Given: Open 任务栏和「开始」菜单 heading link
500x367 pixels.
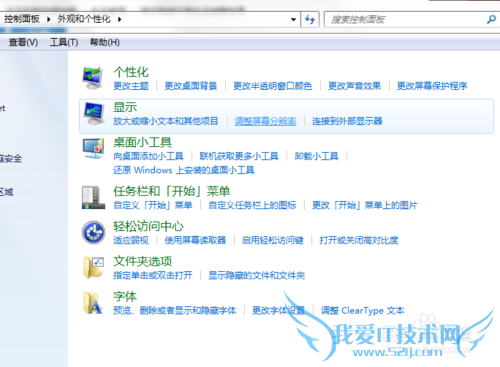Looking at the screenshot, I should click(x=172, y=191).
